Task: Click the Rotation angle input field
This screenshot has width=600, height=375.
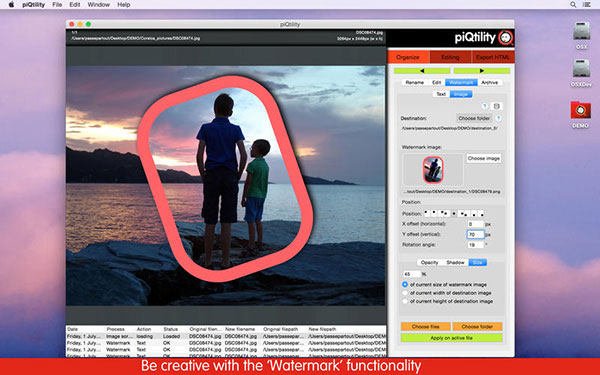Action: (475, 245)
